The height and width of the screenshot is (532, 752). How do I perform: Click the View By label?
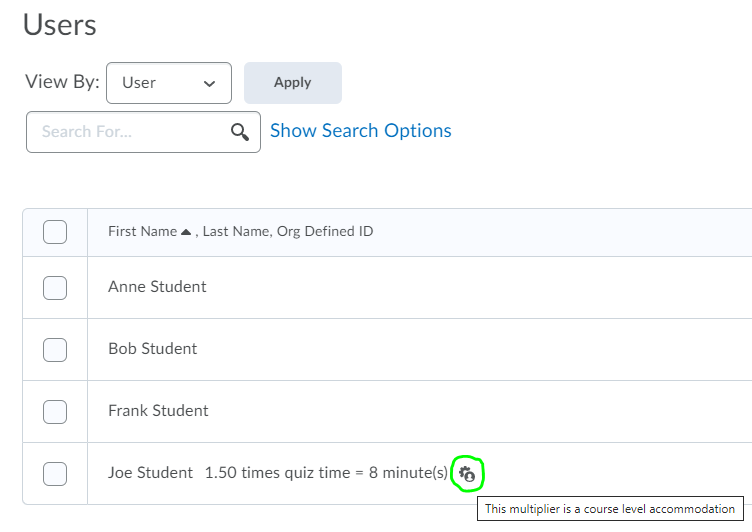click(62, 82)
